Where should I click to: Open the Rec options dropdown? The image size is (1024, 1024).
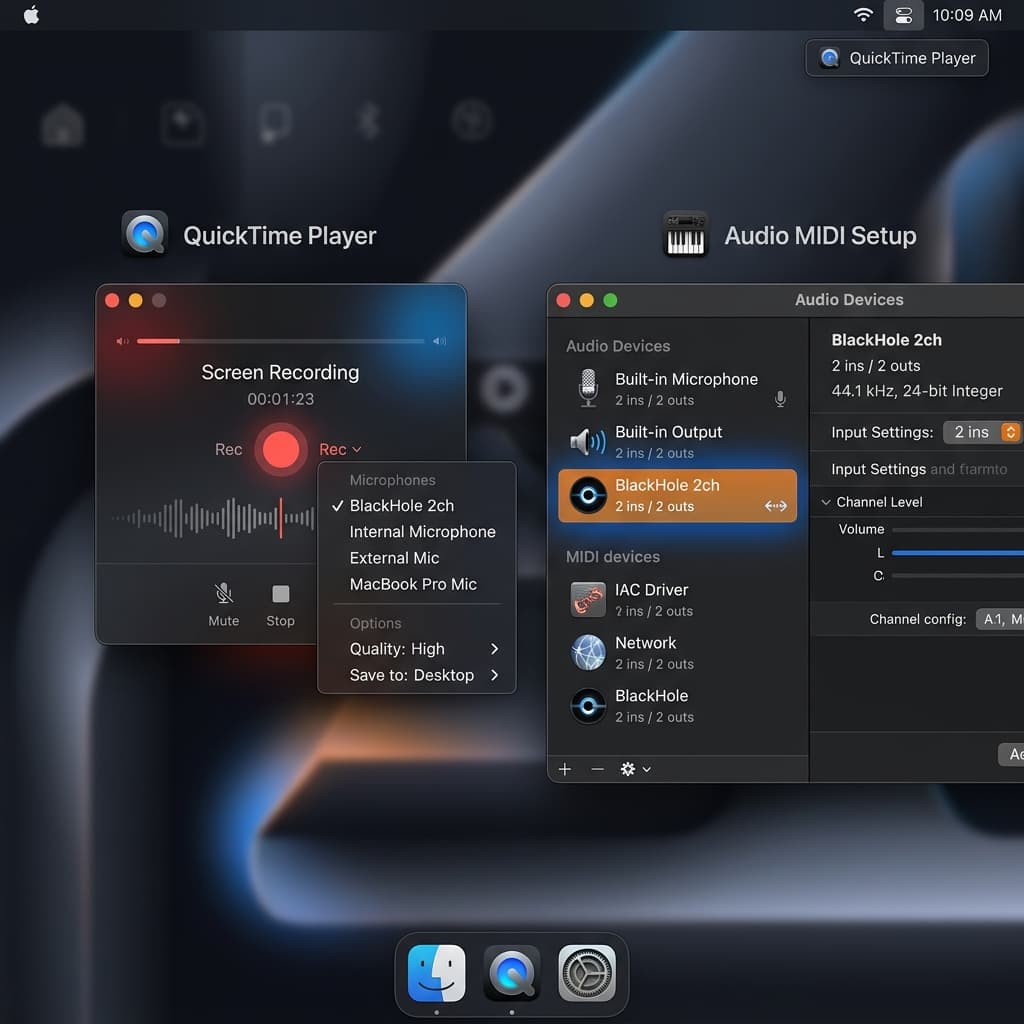tap(340, 449)
